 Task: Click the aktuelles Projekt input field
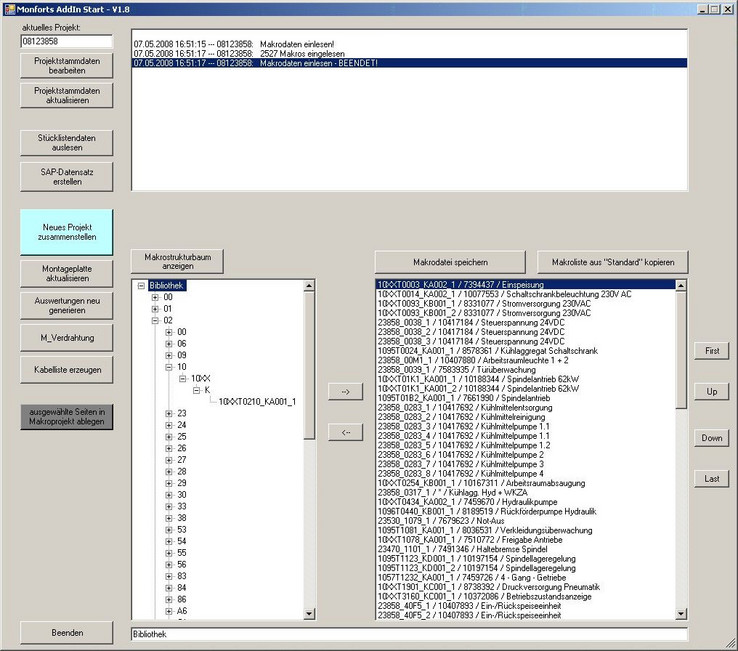[x=66, y=42]
